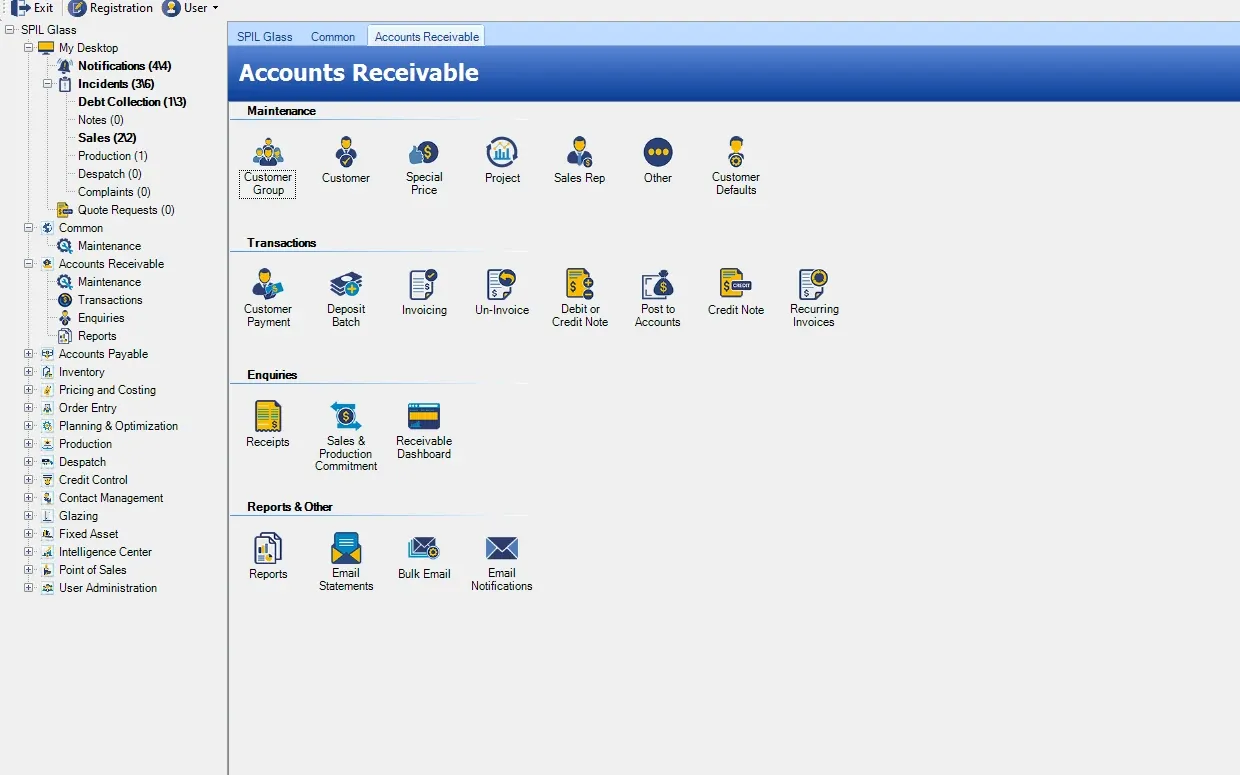Image resolution: width=1240 pixels, height=775 pixels.
Task: Switch to the SPIL Glass tab
Action: [x=265, y=36]
